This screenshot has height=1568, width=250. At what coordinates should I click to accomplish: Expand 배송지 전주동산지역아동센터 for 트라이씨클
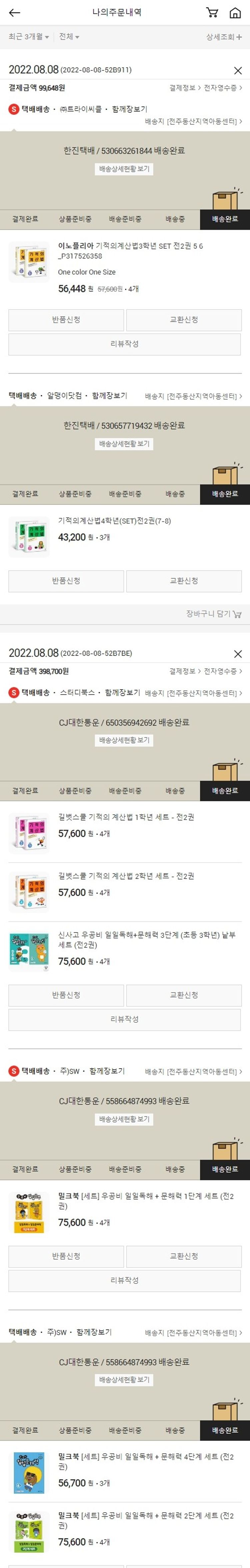click(x=193, y=121)
